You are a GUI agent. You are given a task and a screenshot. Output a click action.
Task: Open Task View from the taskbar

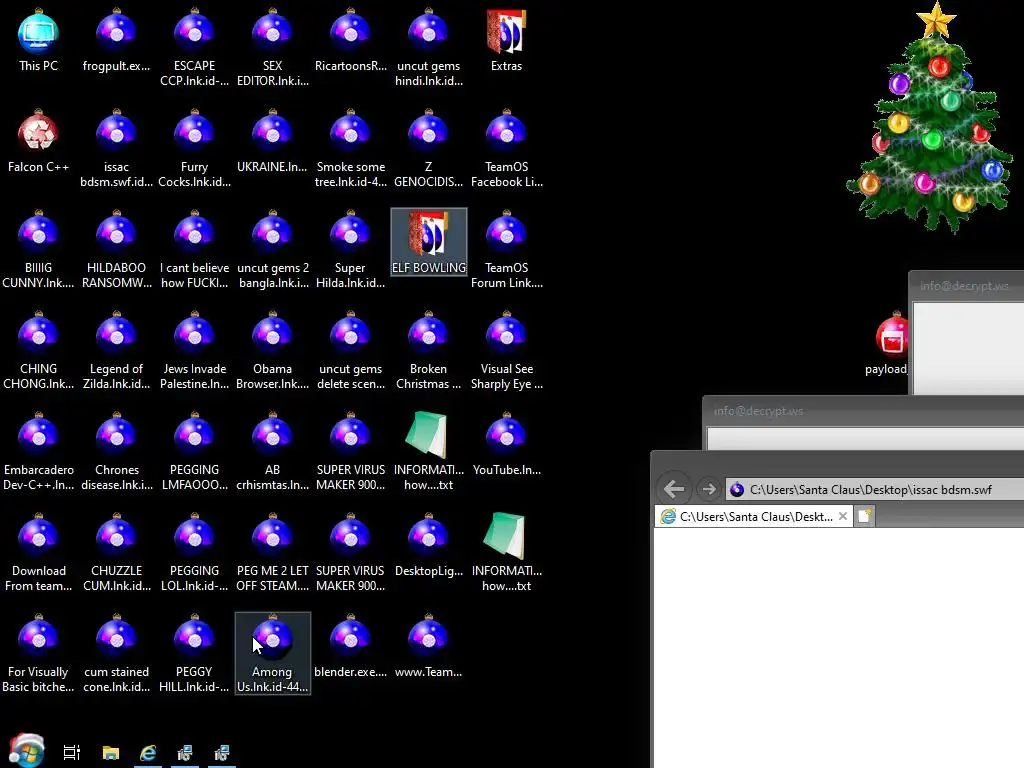click(x=72, y=753)
